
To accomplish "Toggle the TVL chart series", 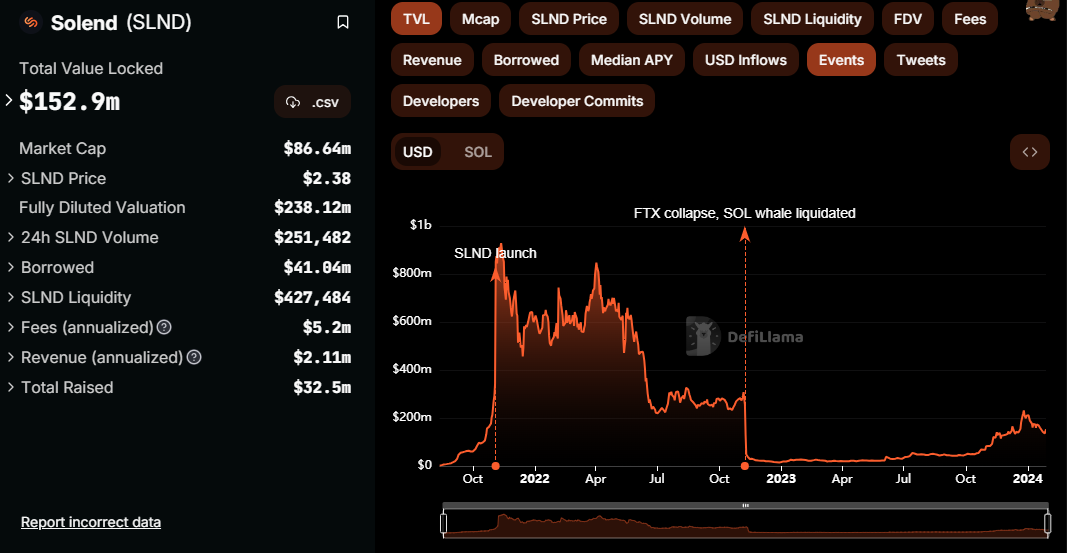I will pyautogui.click(x=416, y=19).
